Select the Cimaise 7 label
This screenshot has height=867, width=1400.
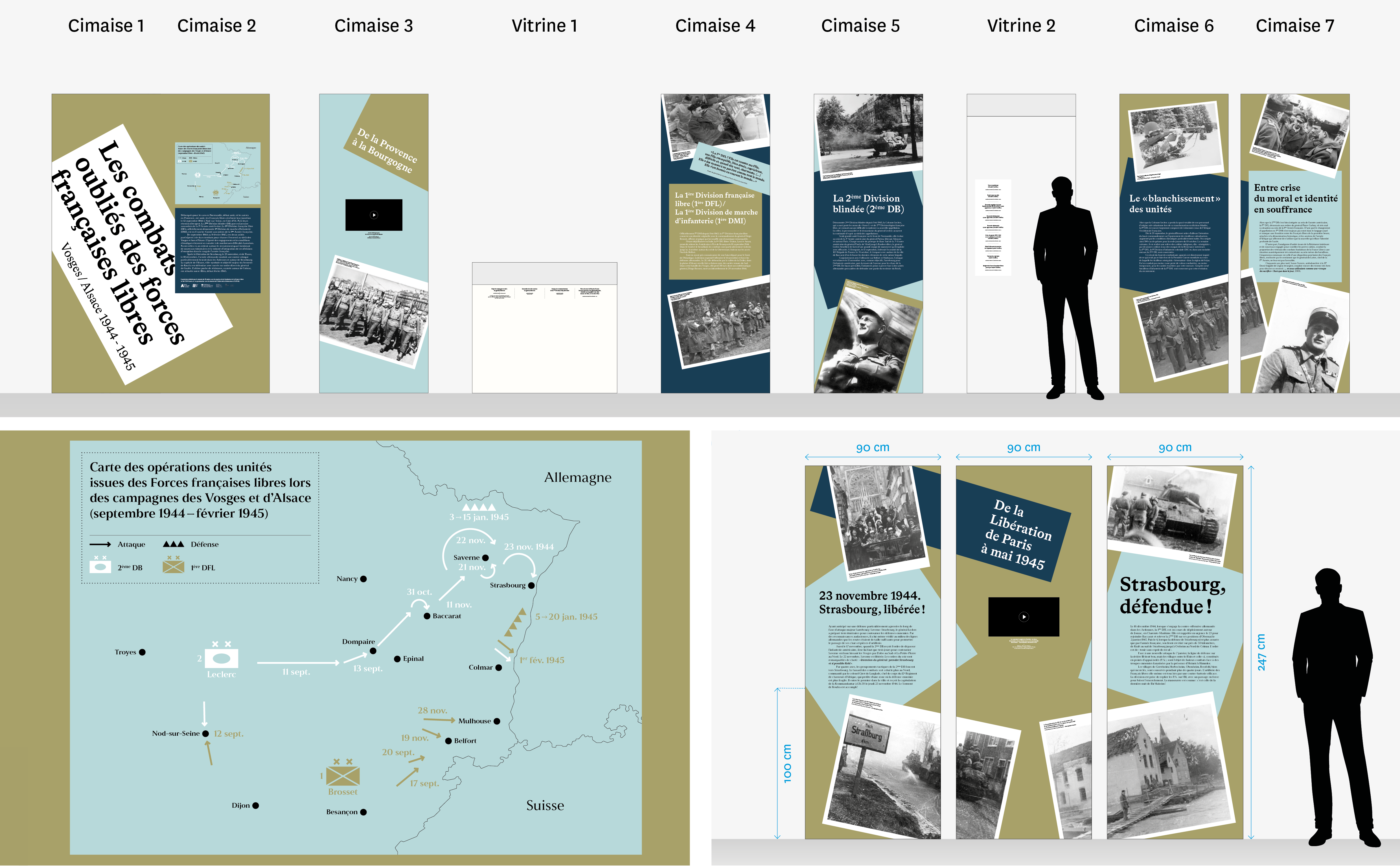coord(1294,26)
